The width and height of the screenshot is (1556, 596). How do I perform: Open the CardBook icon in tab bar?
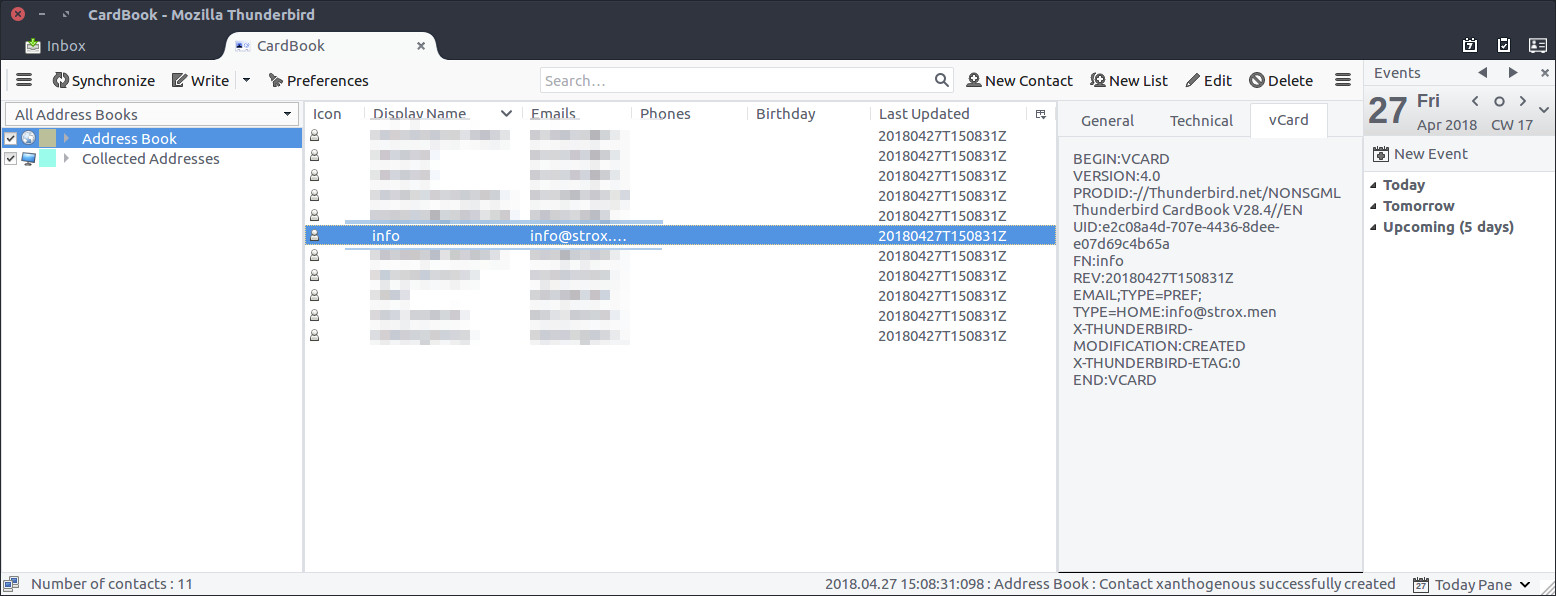point(1537,45)
